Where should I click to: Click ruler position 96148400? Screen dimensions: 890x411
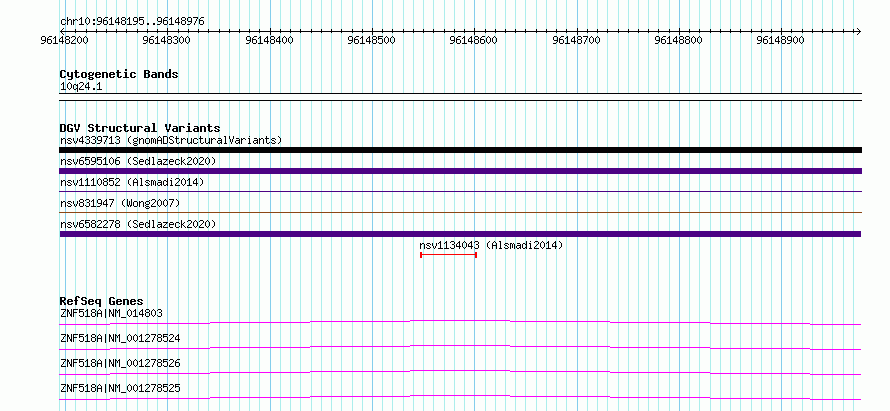[x=270, y=40]
